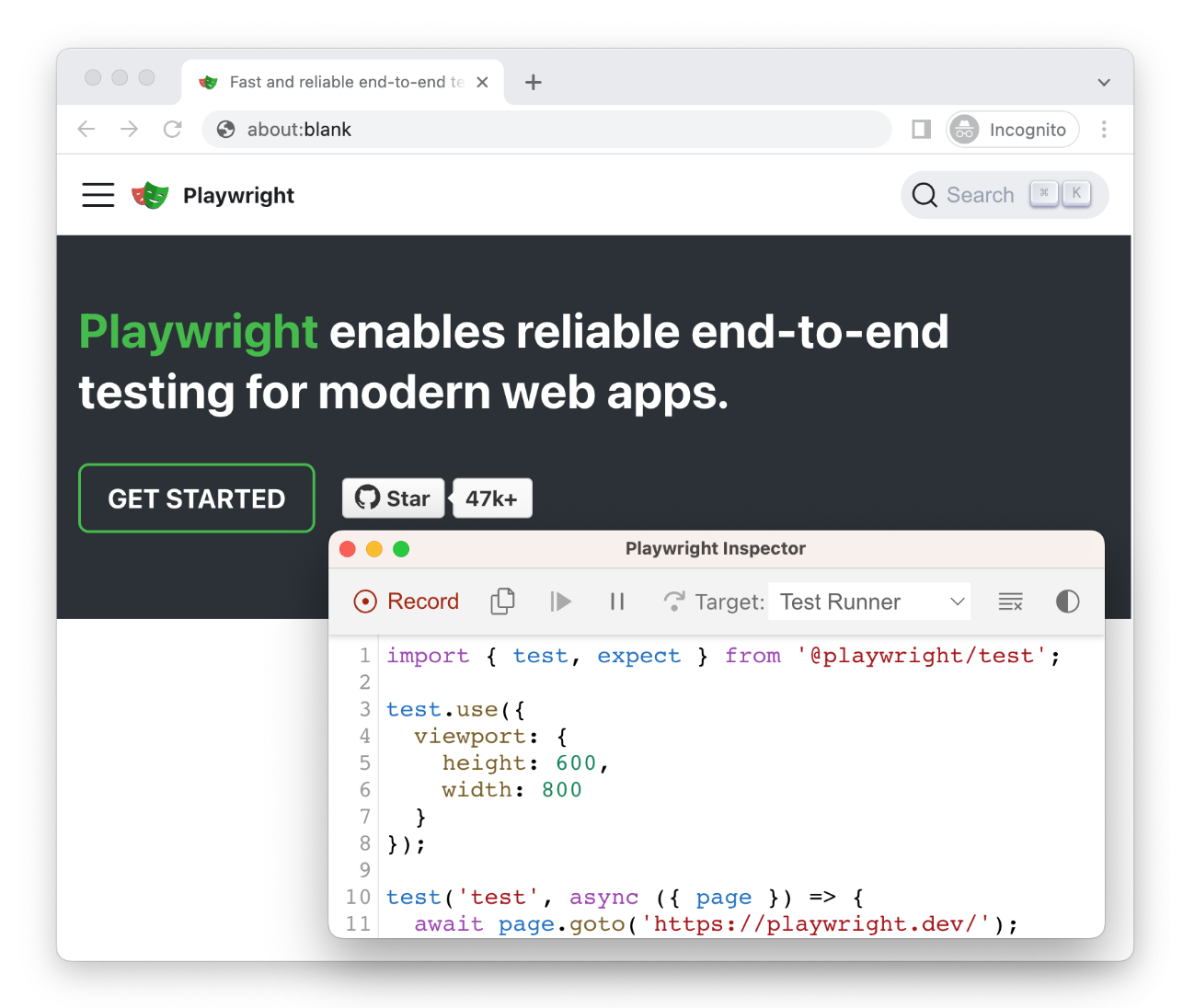Open the 47k+ stargazers count
This screenshot has height=1008, width=1183.
[x=492, y=498]
